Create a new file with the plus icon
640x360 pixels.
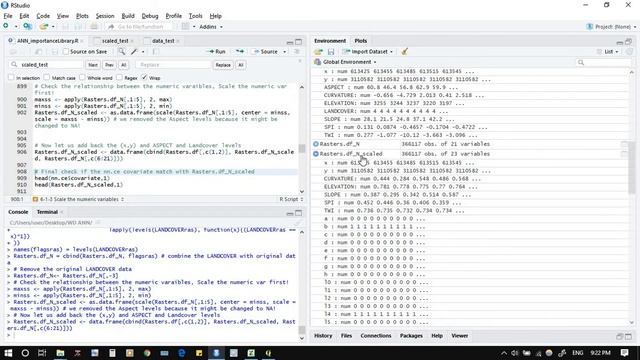[6, 27]
